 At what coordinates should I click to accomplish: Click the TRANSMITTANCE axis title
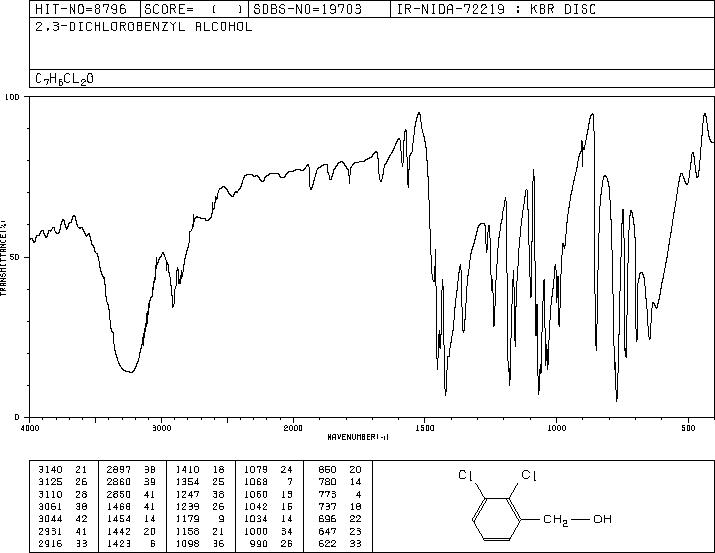point(3,258)
